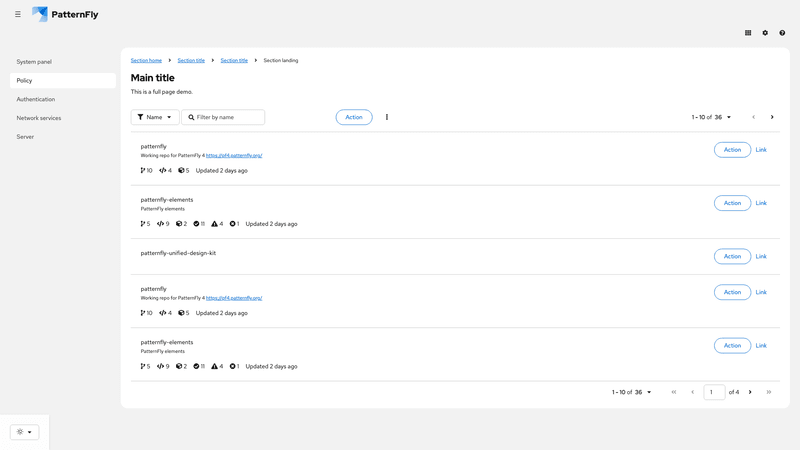Open the bottom 1-10 of 36 per-page dropdown

pyautogui.click(x=632, y=392)
